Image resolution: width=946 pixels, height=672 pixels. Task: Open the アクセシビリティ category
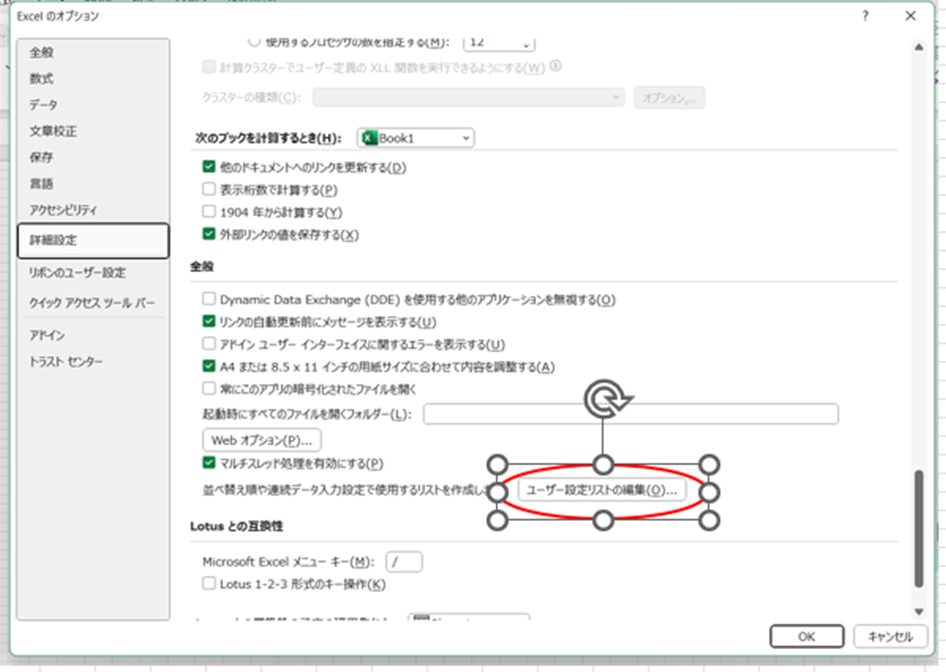coord(63,209)
